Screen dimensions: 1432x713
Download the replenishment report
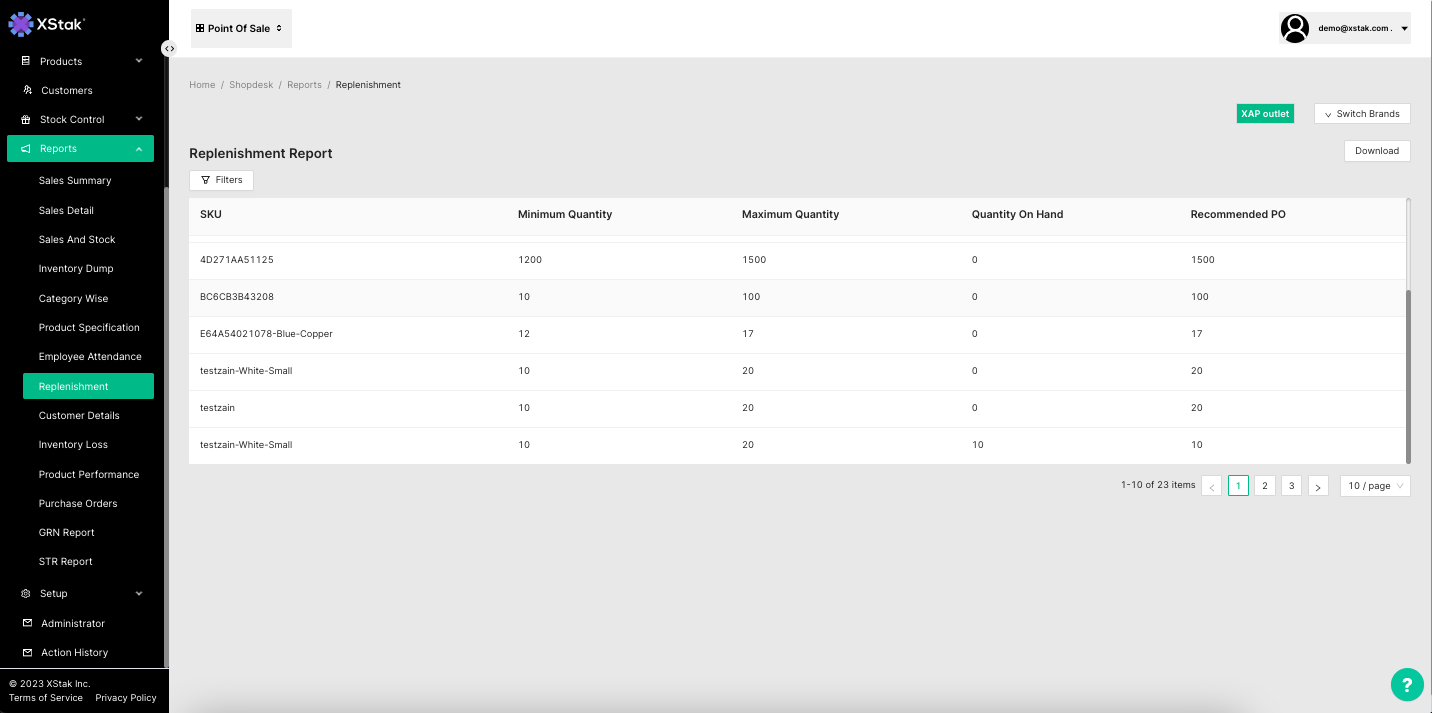(x=1376, y=151)
